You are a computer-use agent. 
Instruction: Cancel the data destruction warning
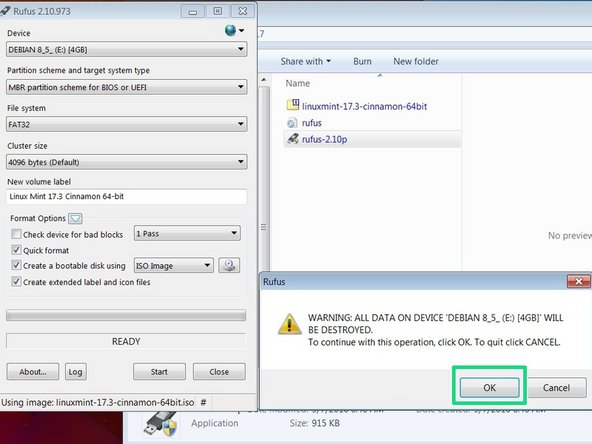tap(557, 388)
